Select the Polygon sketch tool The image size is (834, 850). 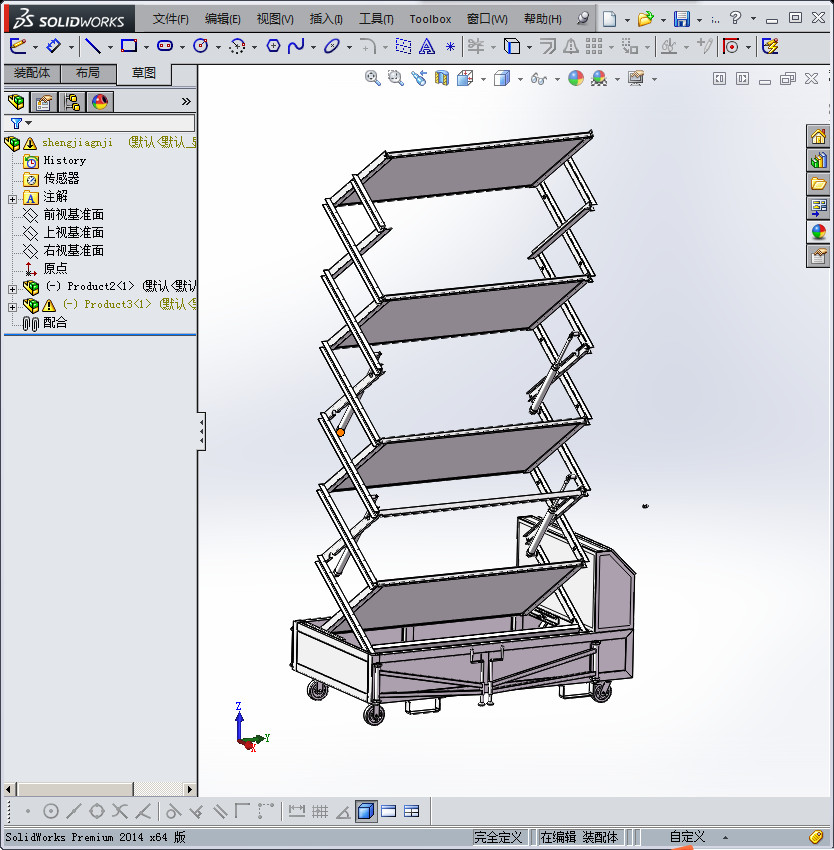point(273,46)
